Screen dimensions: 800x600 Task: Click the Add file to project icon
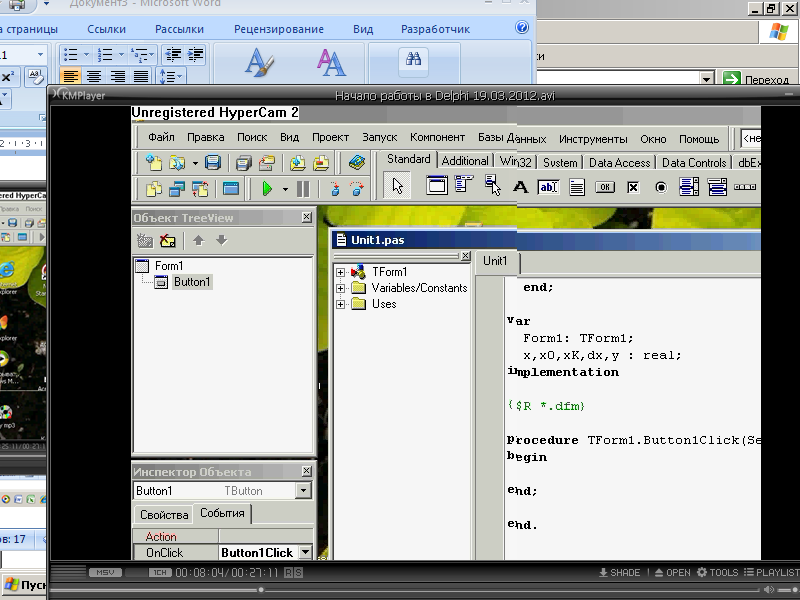(x=297, y=163)
